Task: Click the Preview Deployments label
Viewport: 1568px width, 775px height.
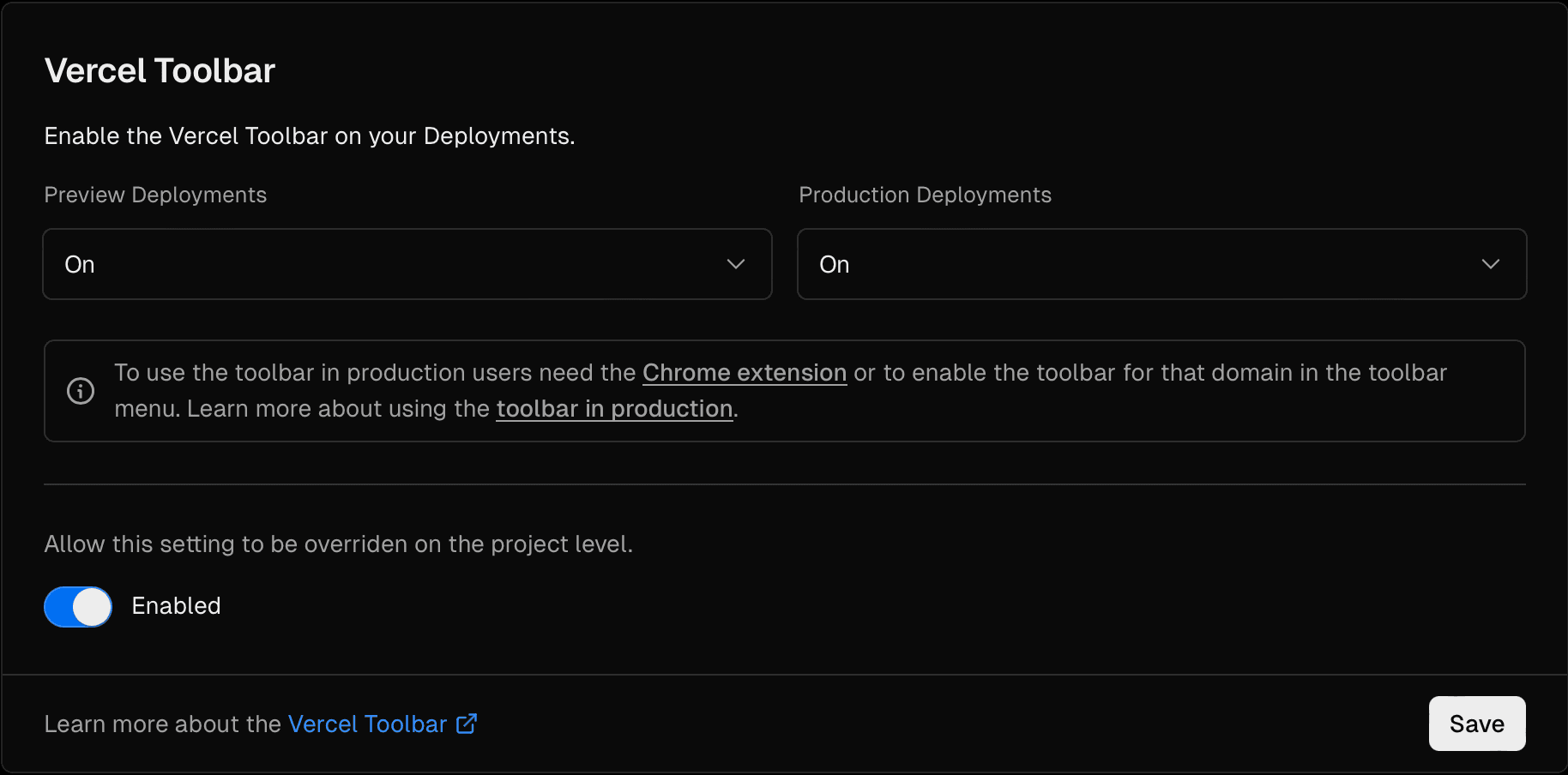Action: click(x=155, y=195)
